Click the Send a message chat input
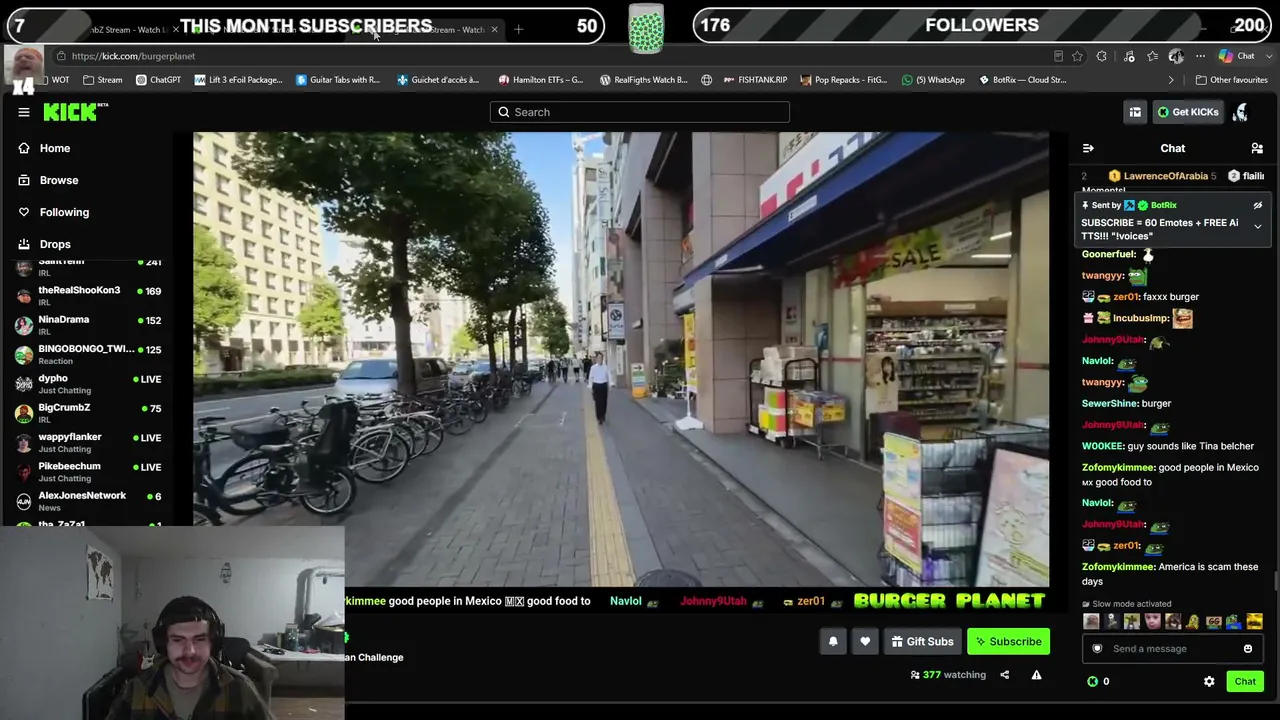Viewport: 1280px width, 720px height. (x=1172, y=649)
